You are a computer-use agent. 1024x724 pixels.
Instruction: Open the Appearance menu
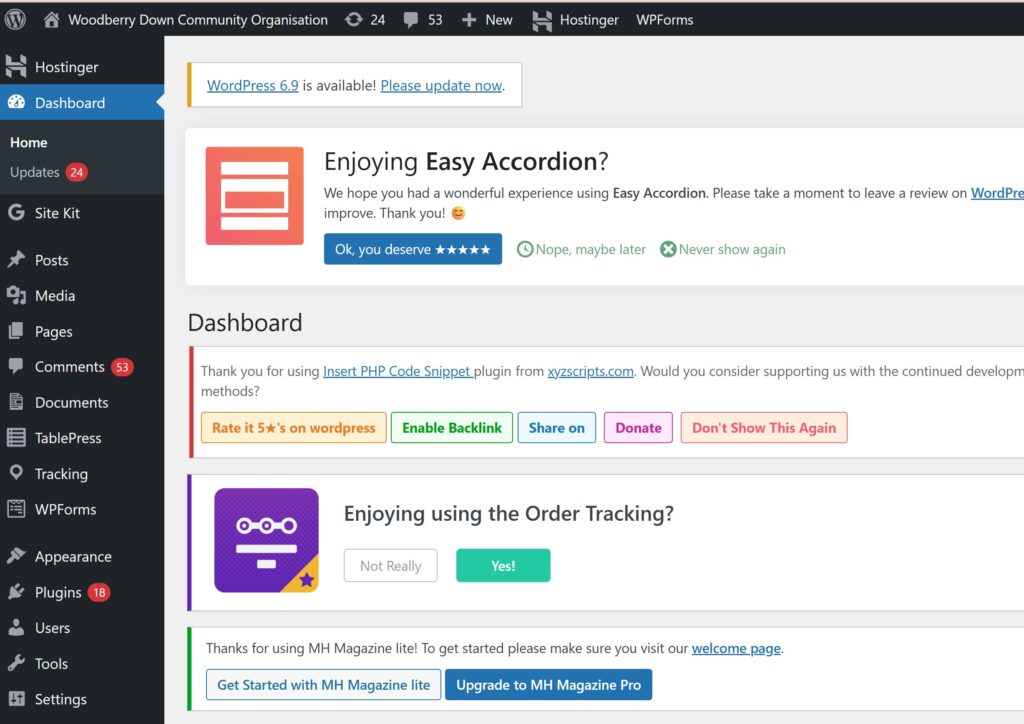click(72, 557)
